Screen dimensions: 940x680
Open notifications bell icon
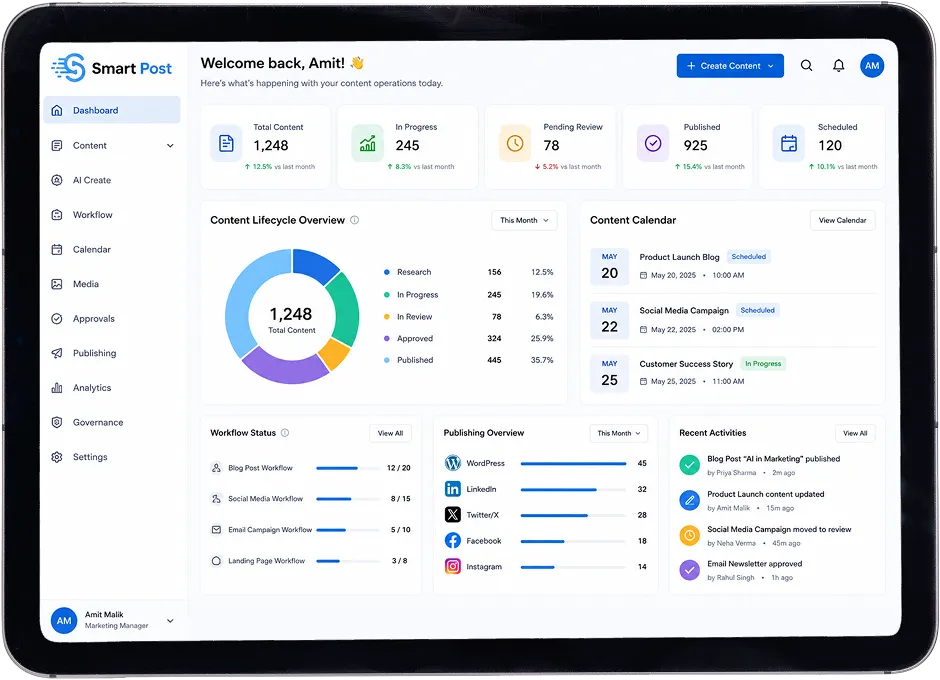tap(839, 66)
